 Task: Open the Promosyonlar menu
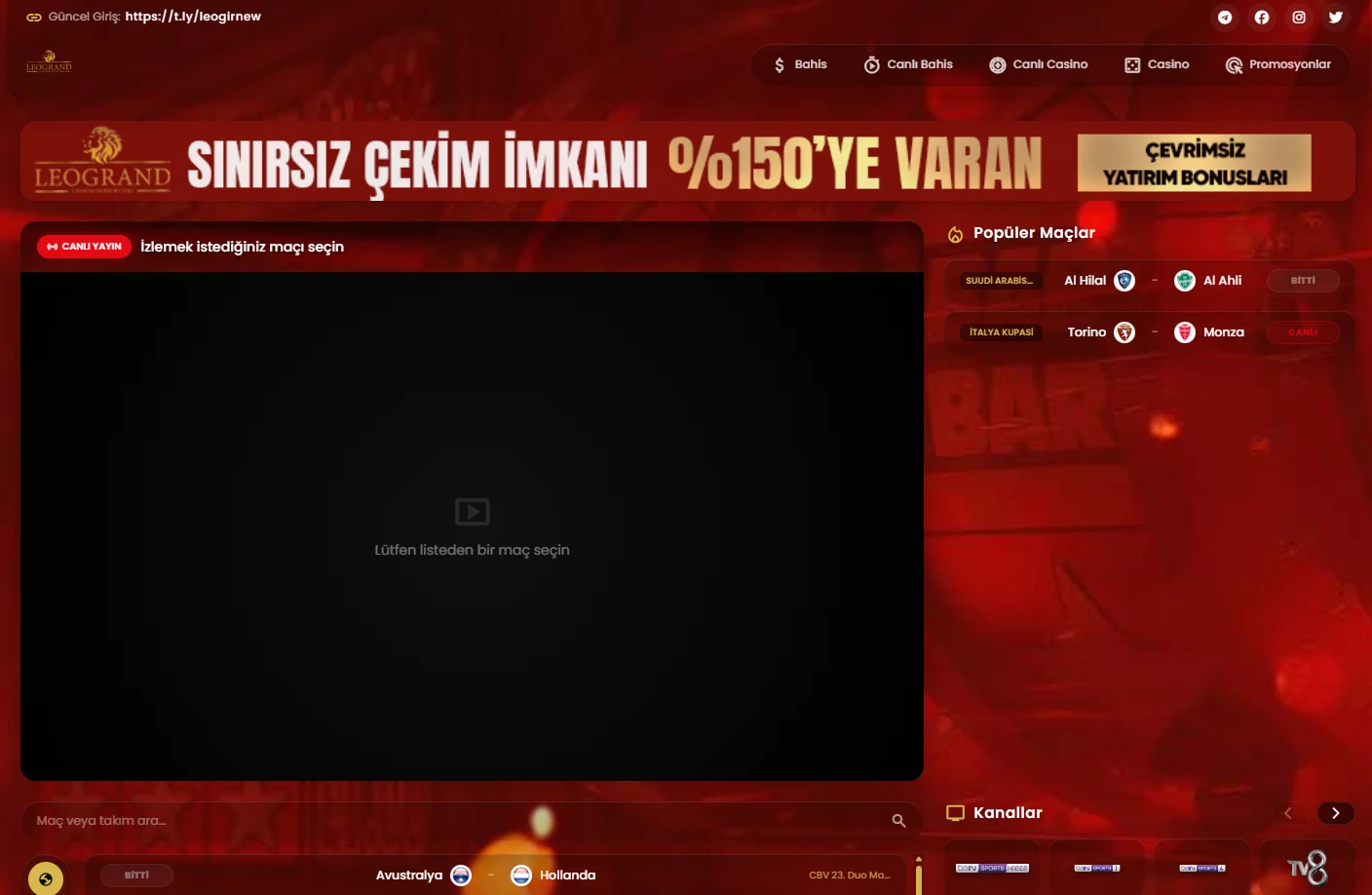(1278, 64)
